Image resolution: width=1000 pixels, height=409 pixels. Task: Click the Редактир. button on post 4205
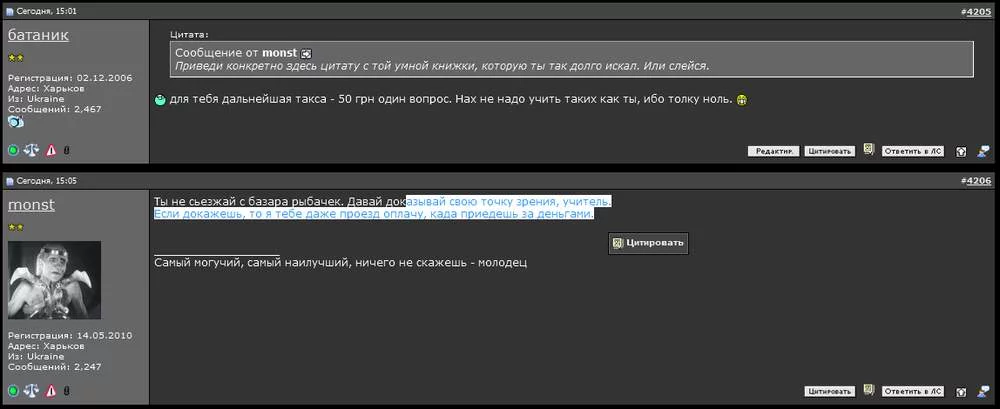(773, 151)
